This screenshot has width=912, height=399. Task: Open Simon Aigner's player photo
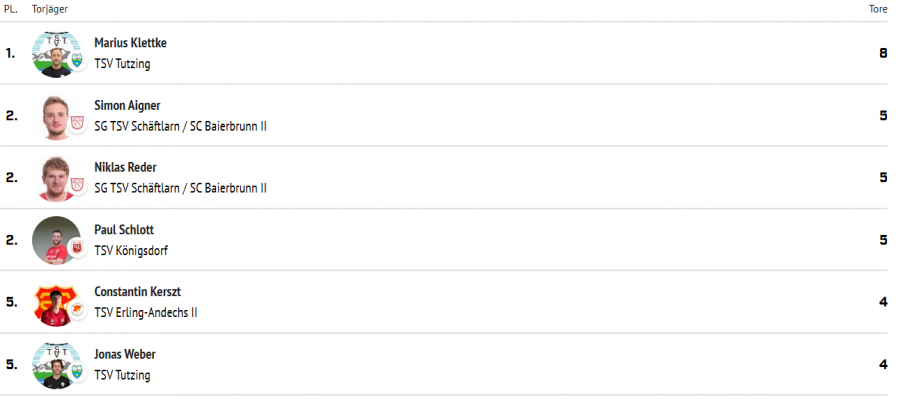click(x=56, y=117)
